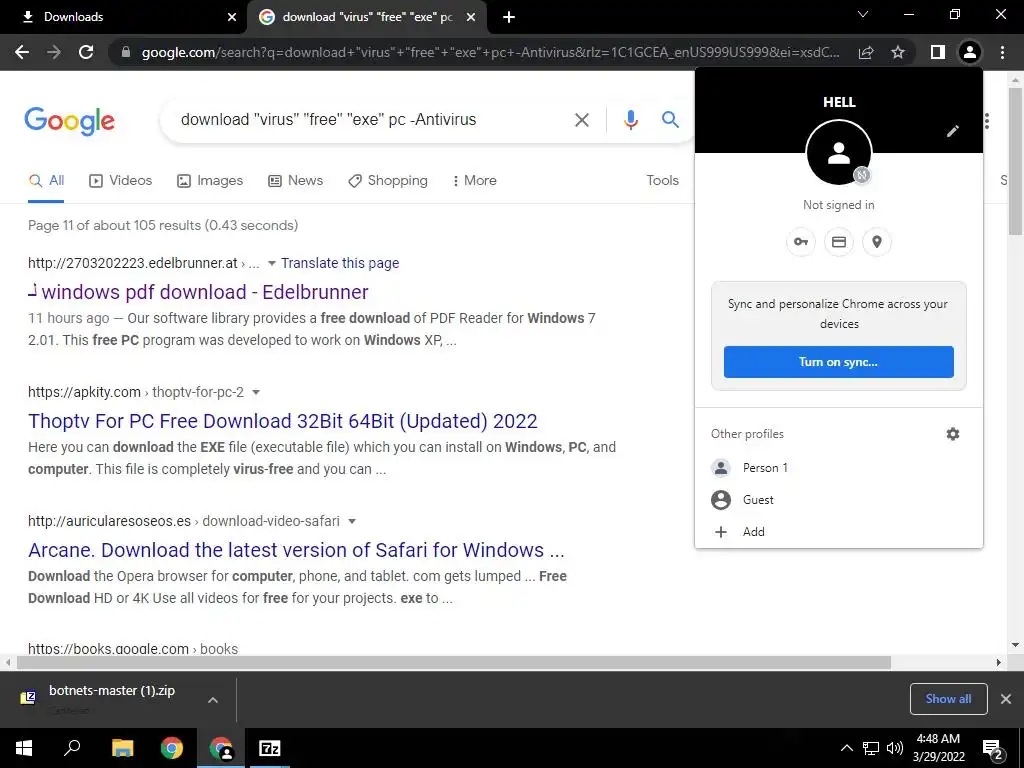This screenshot has height=768, width=1024.
Task: Click the Turn on sync button
Action: pos(839,362)
